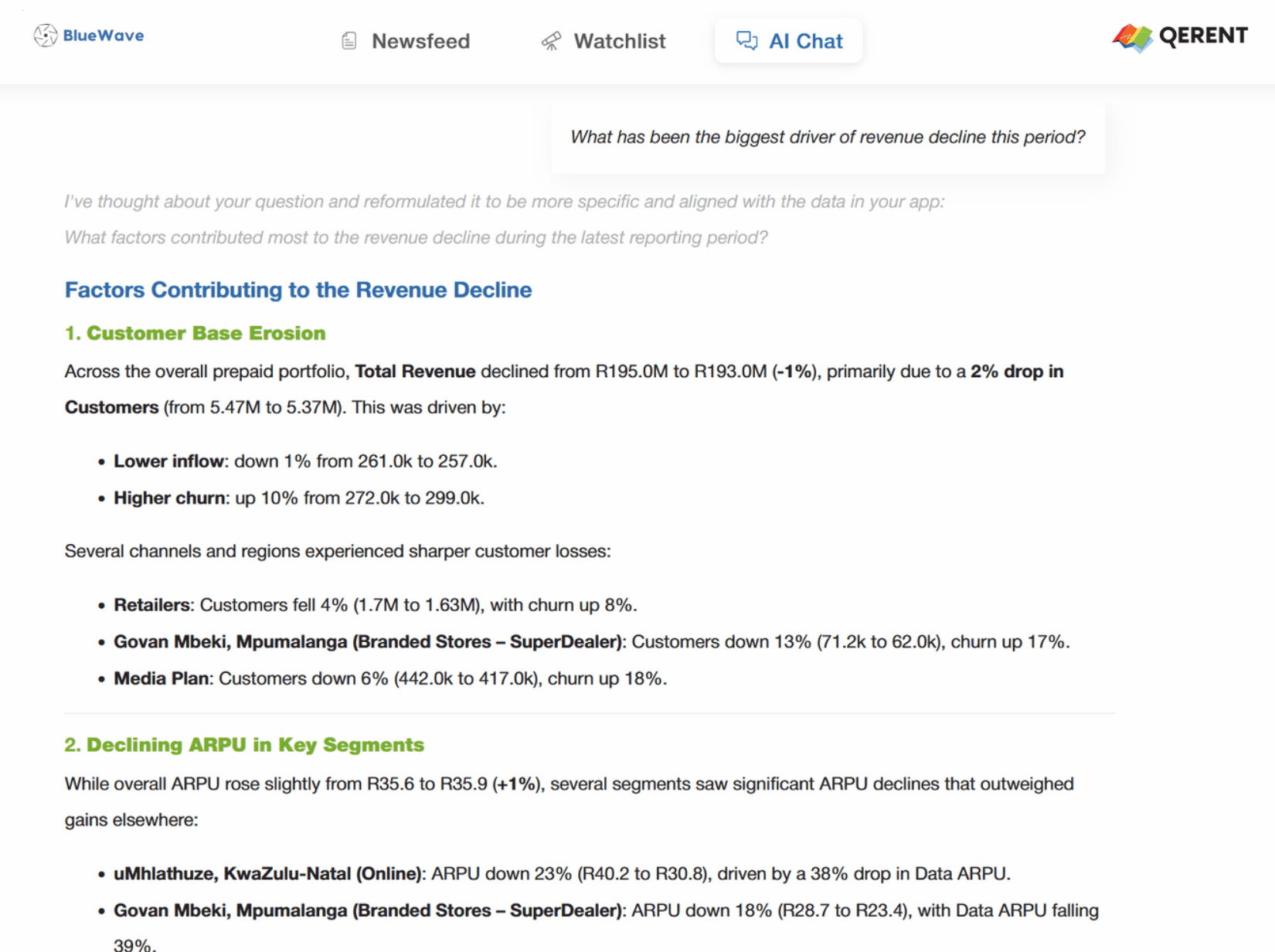
Task: Click the colorful Qerent logo icon
Action: pos(1132,37)
